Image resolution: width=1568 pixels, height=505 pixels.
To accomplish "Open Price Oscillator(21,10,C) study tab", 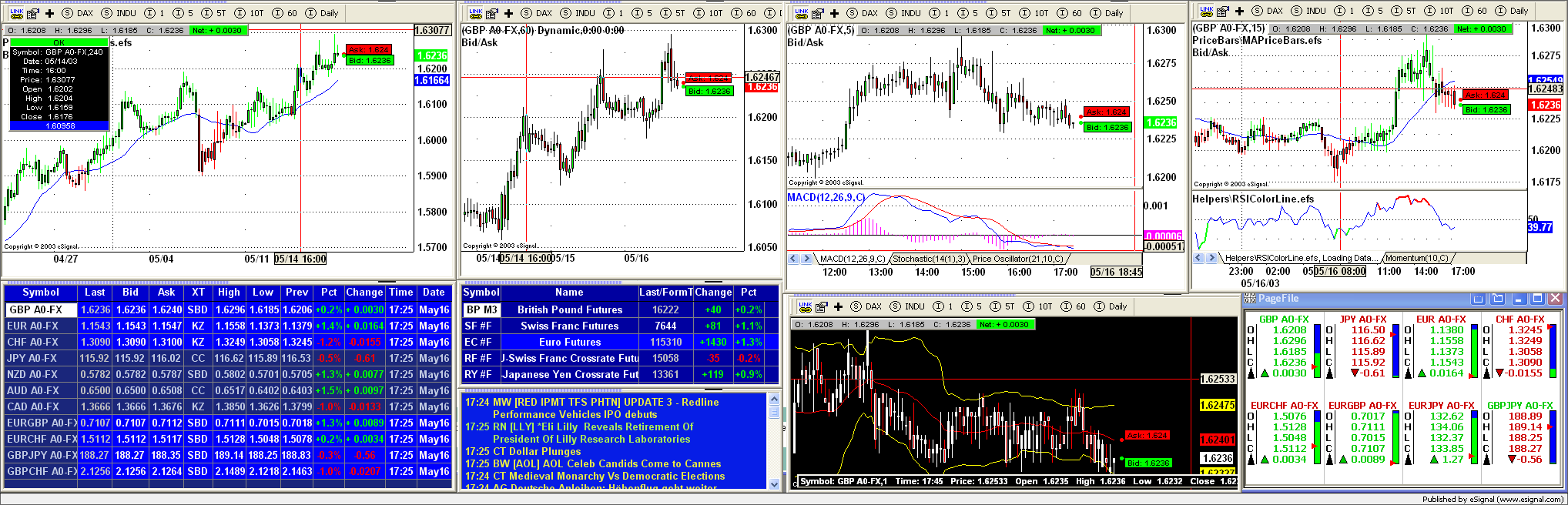I will tap(1017, 259).
